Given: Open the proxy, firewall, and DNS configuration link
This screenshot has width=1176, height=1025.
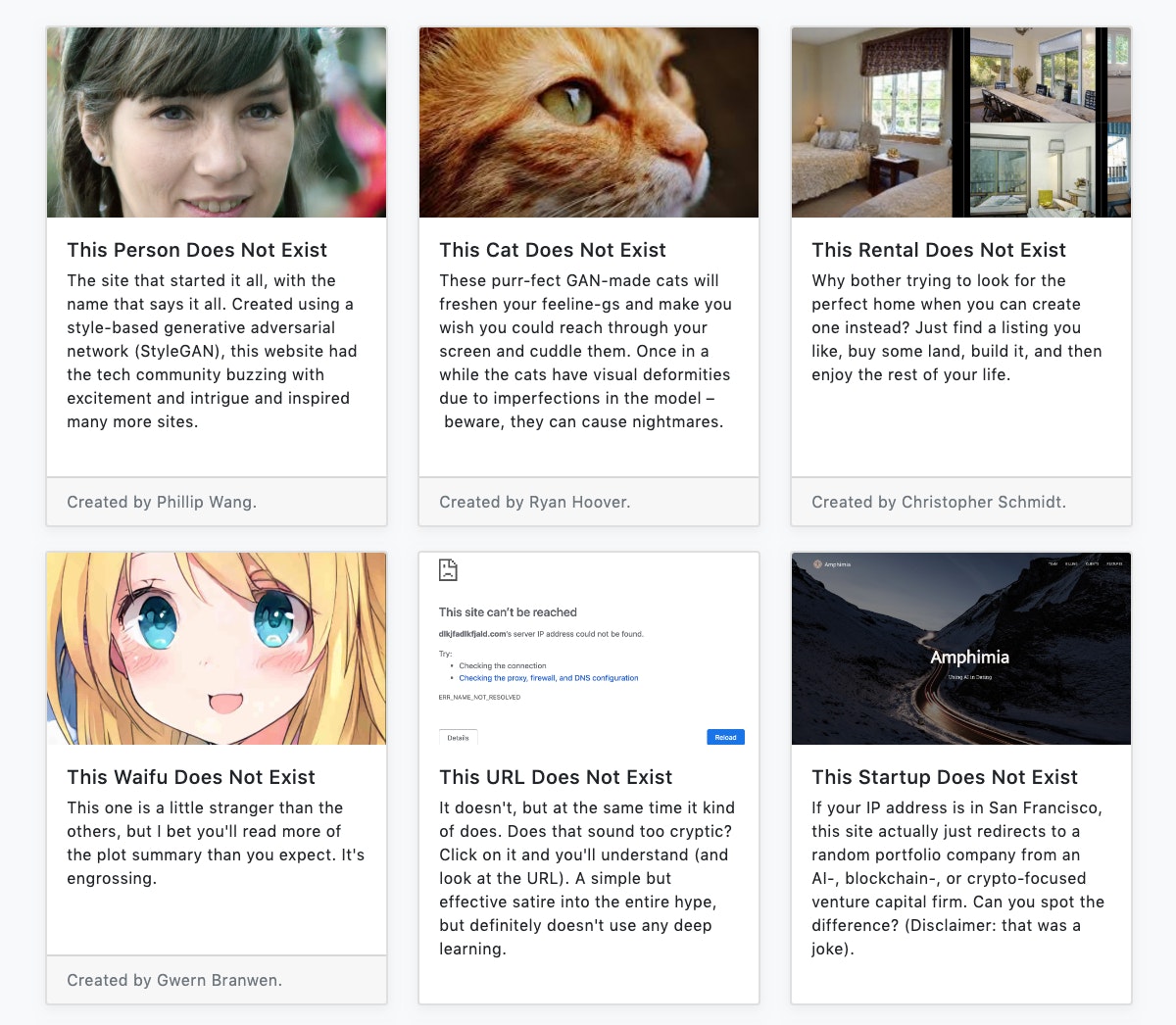Looking at the screenshot, I should [548, 678].
